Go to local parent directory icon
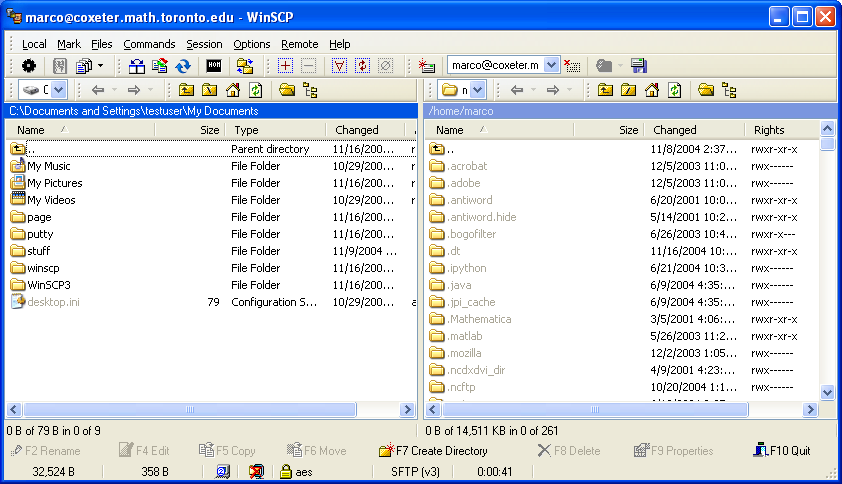 coord(186,90)
